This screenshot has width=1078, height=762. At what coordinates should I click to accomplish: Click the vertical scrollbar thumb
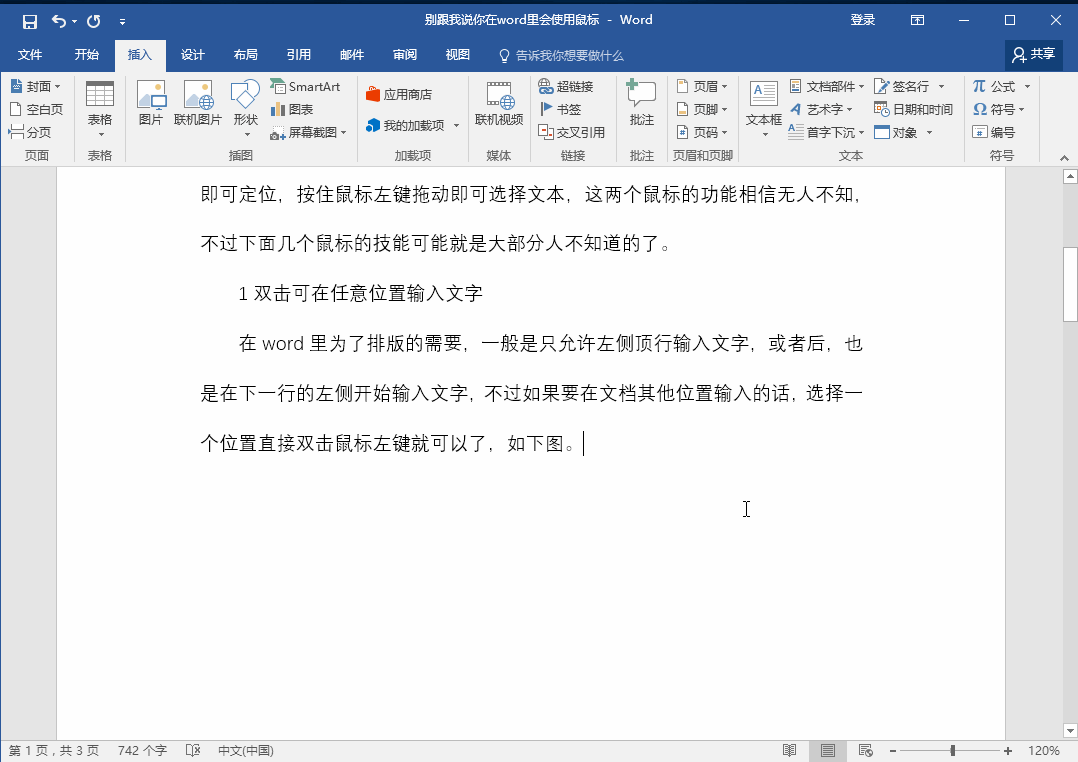[1070, 284]
